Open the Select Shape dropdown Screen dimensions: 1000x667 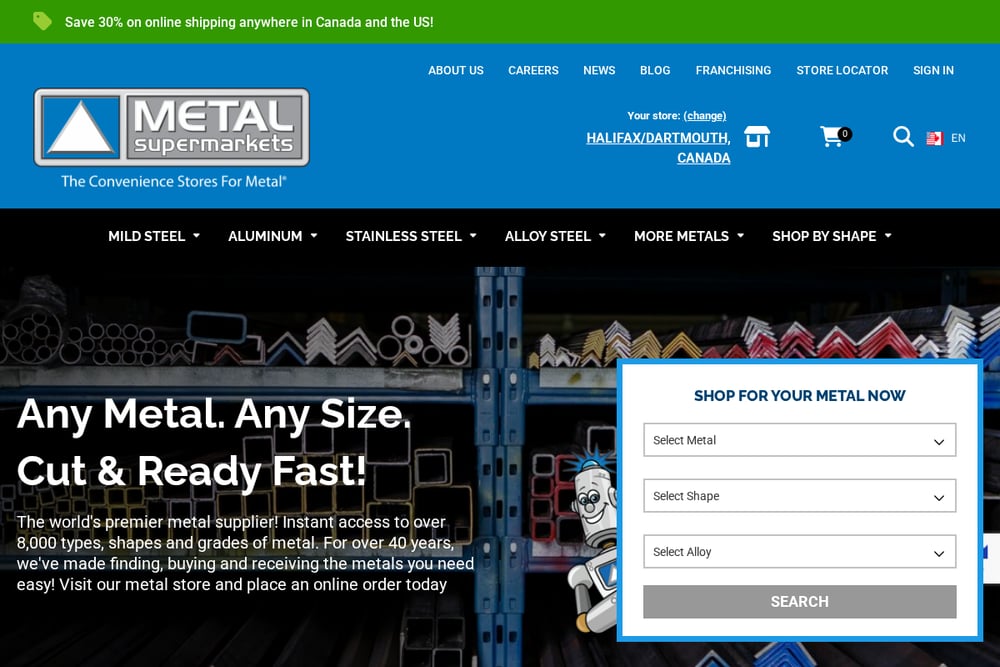click(x=799, y=496)
